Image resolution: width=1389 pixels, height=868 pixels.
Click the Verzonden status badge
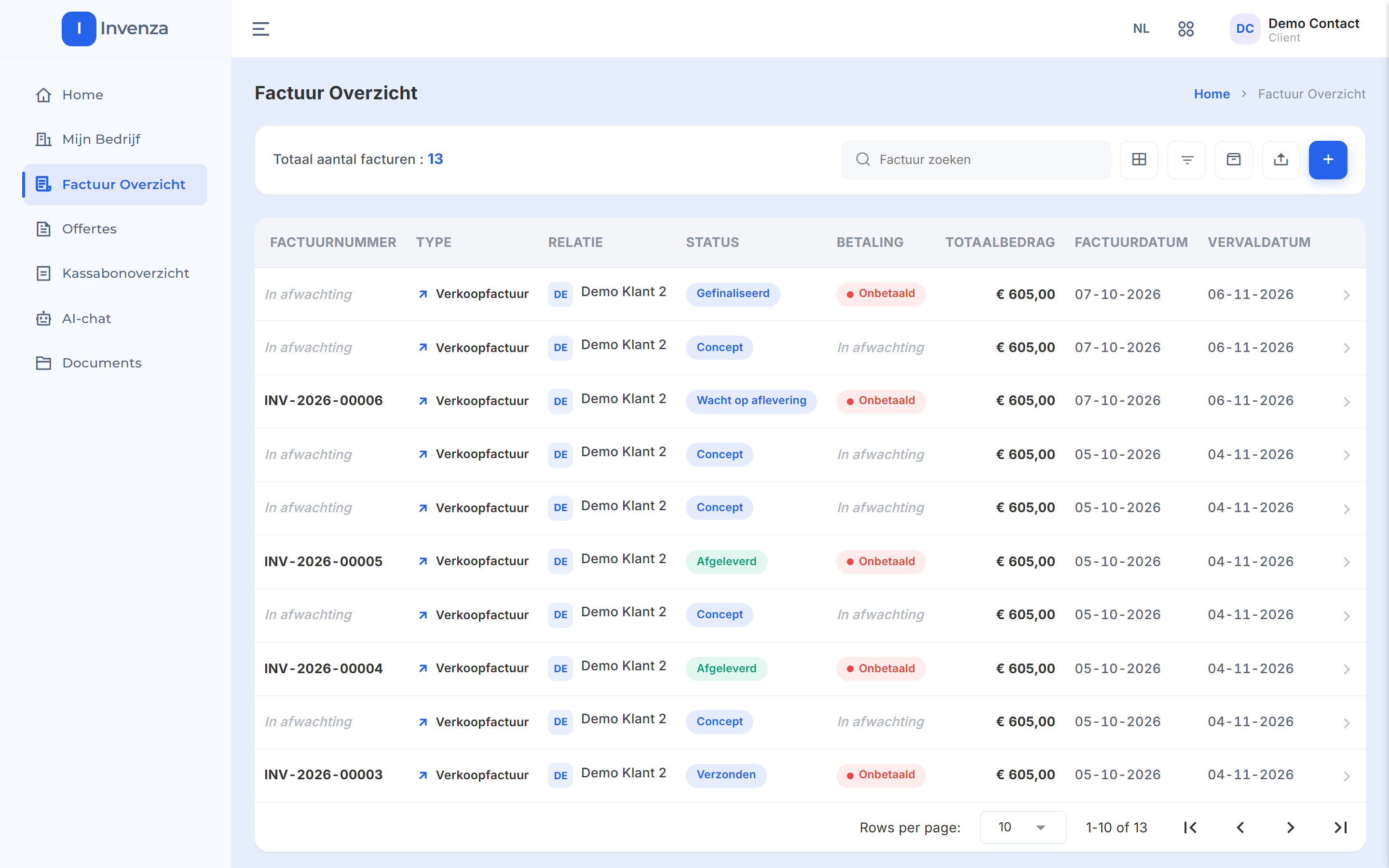tap(726, 775)
